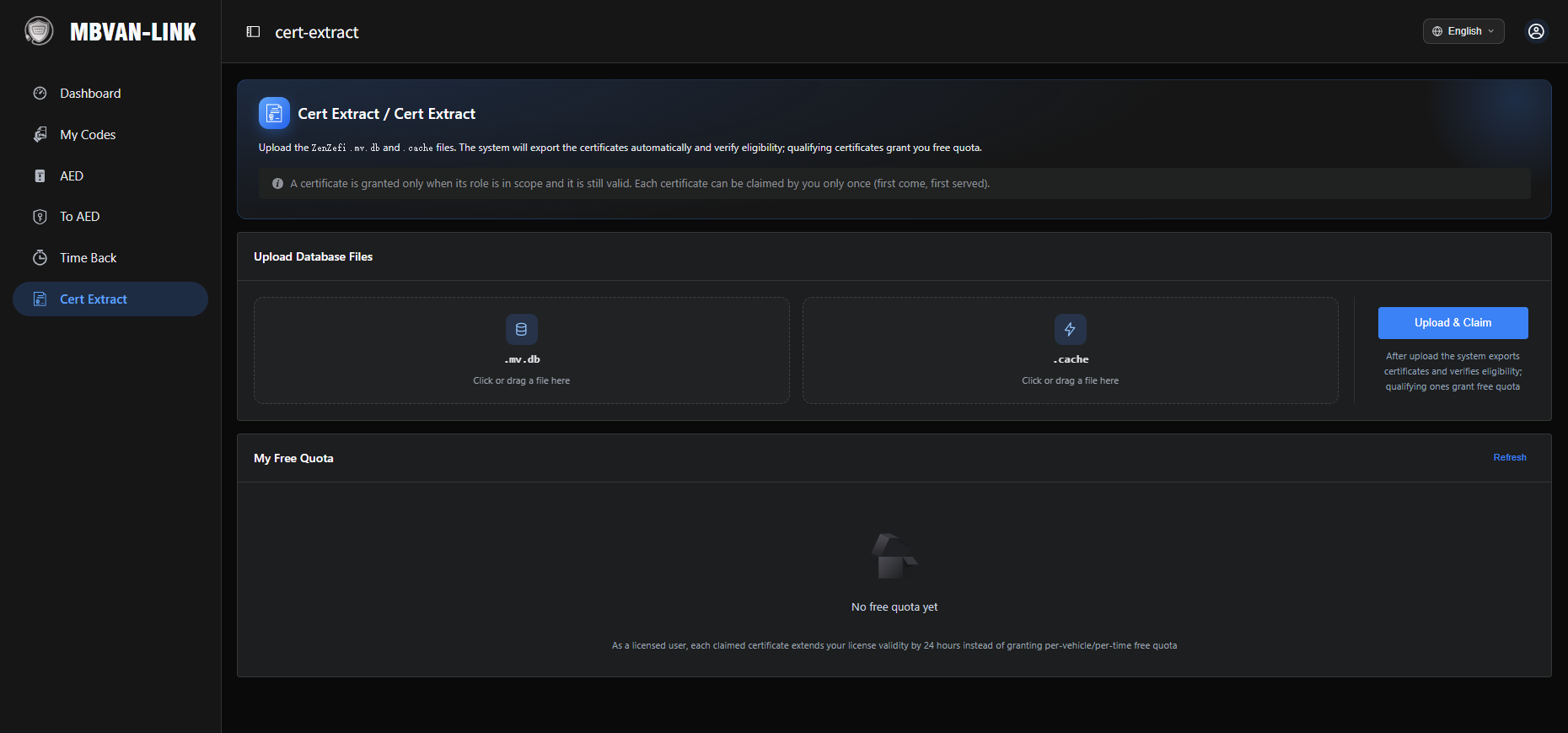Image resolution: width=1568 pixels, height=733 pixels.
Task: Click the licensed user 24 hours note
Action: [894, 645]
